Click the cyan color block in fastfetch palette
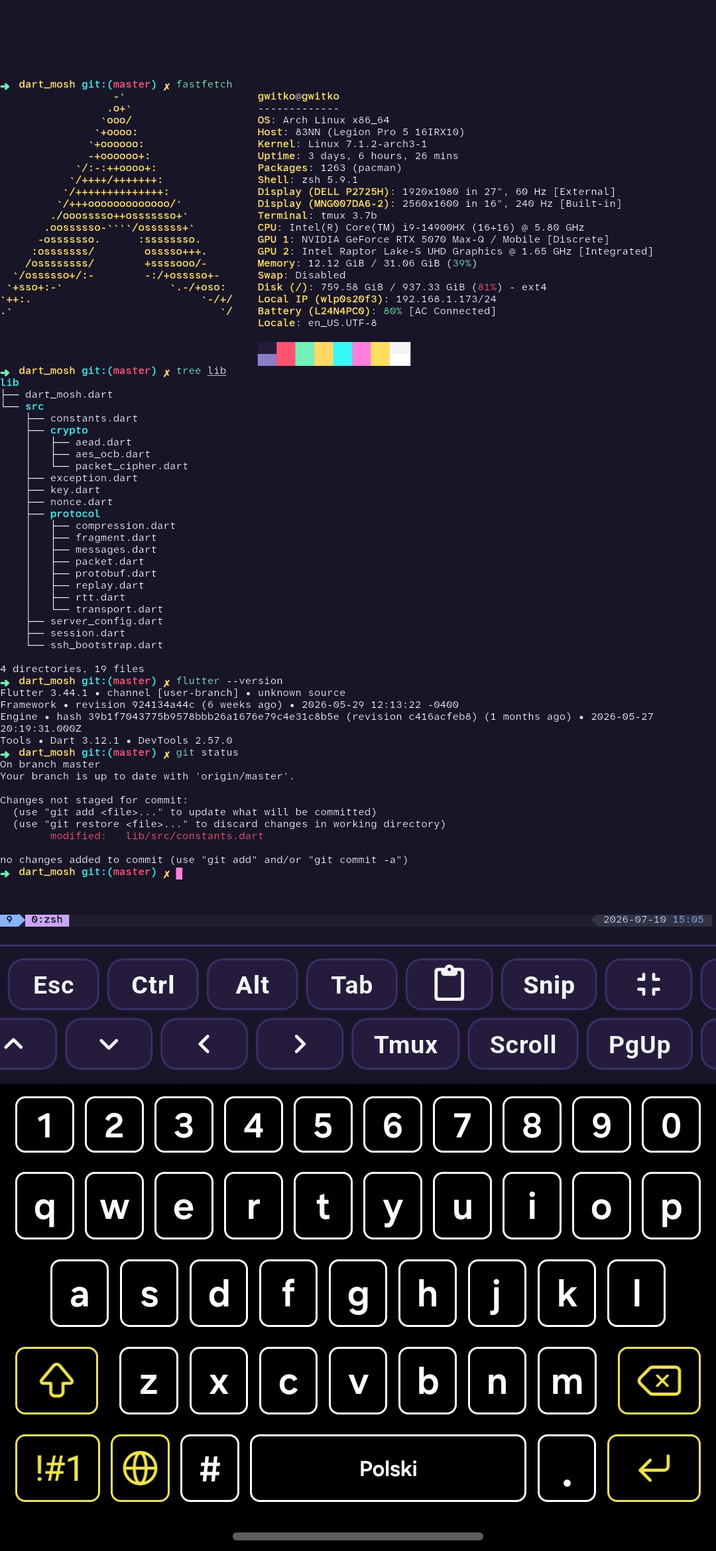716x1551 pixels. (x=342, y=354)
